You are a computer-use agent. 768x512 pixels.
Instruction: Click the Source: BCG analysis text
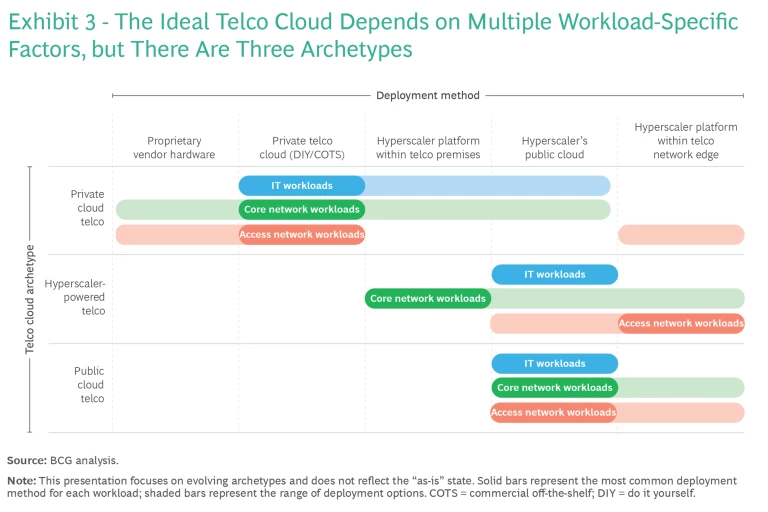[63, 460]
